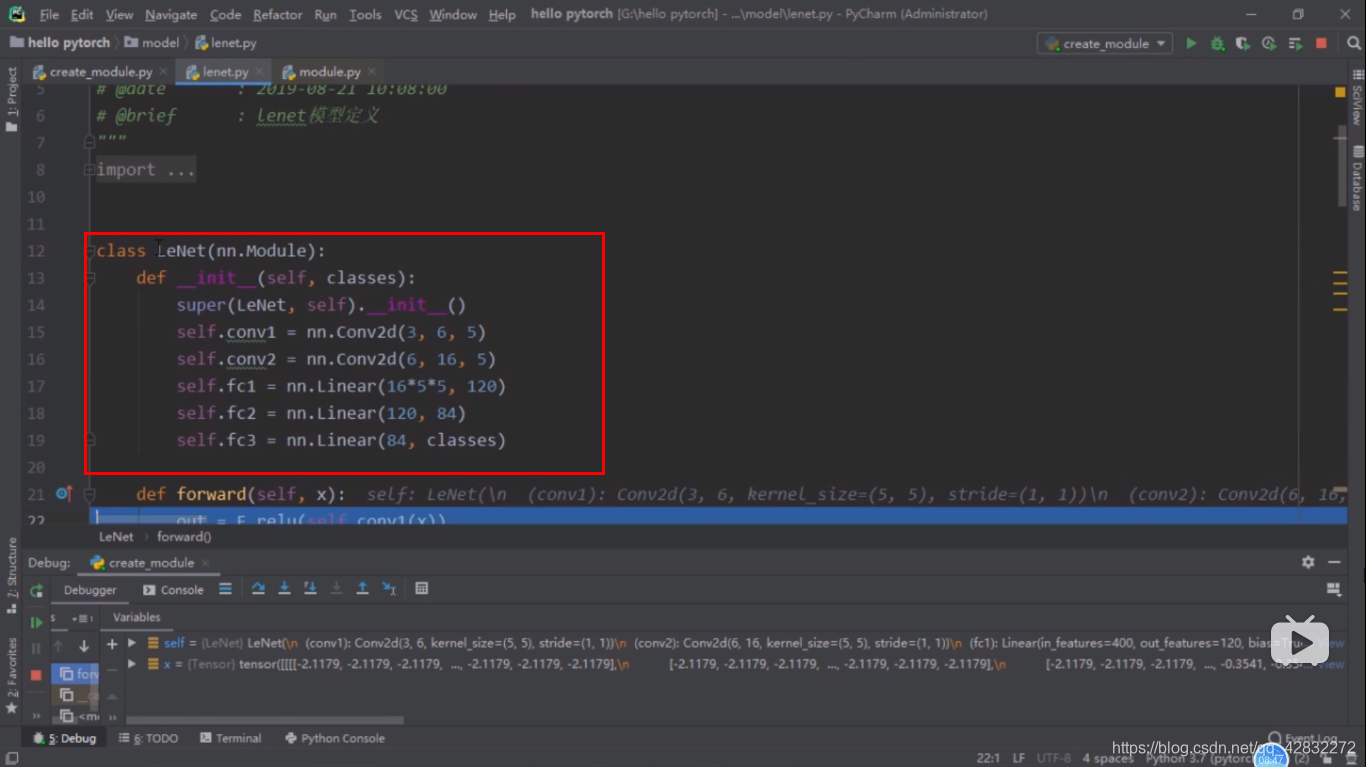Viewport: 1366px width, 767px height.
Task: Open the Debug tool window button
Action: click(65, 738)
